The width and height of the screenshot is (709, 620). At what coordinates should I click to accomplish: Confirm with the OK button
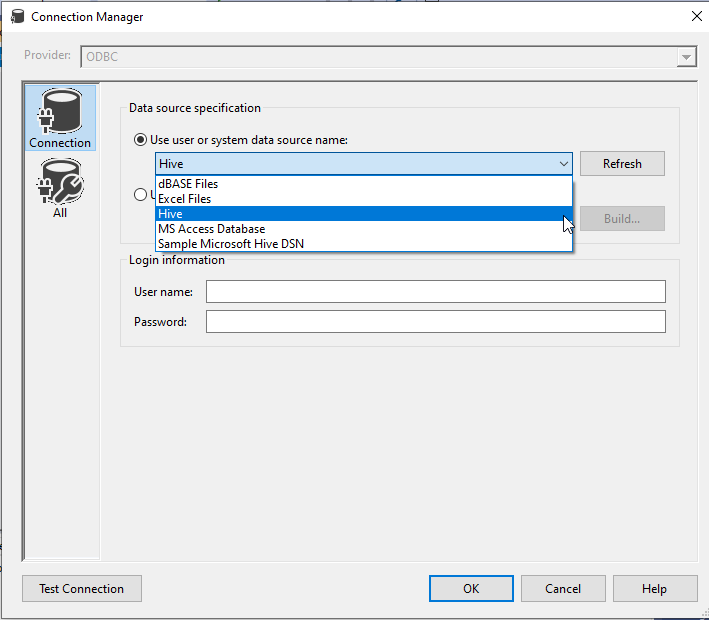(x=471, y=589)
